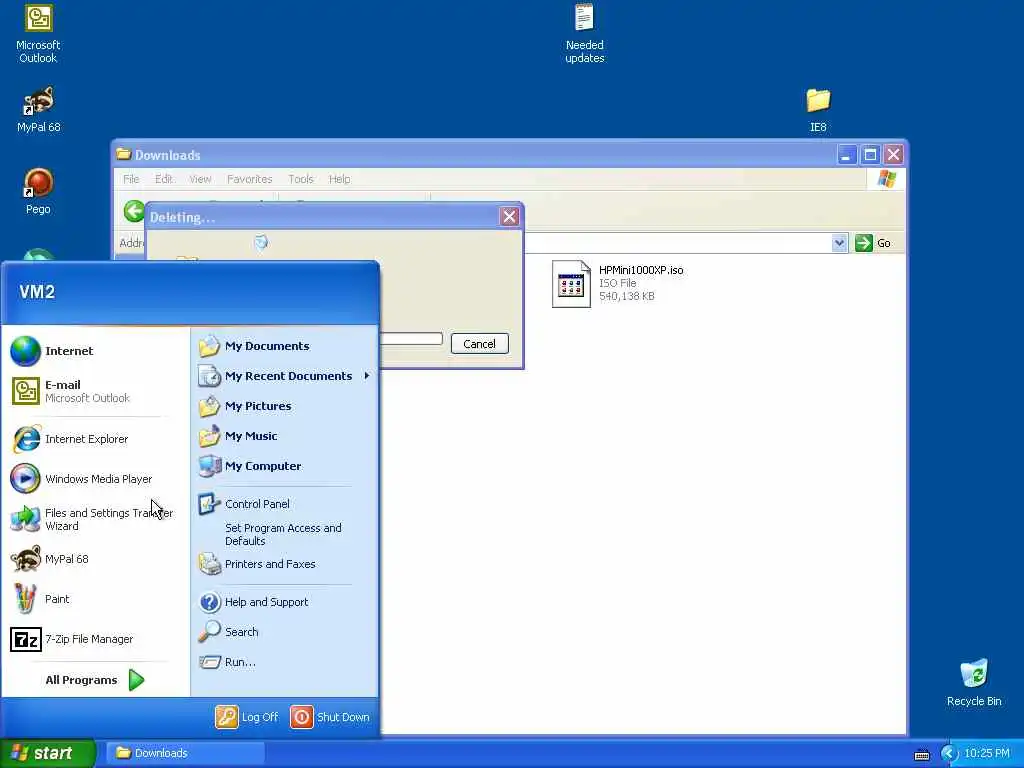Viewport: 1024px width, 768px height.
Task: Open File menu in Downloads window
Action: click(131, 179)
